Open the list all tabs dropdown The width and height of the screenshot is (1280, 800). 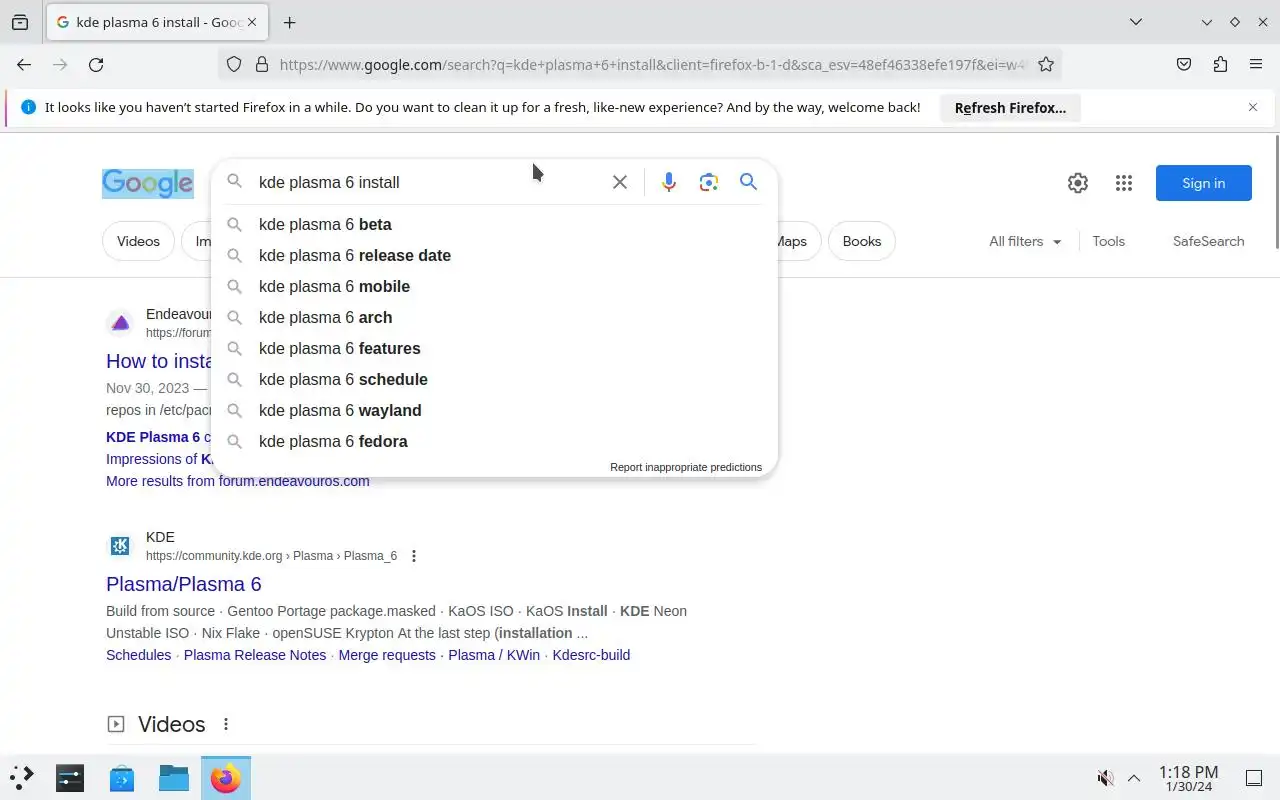pos(1136,22)
